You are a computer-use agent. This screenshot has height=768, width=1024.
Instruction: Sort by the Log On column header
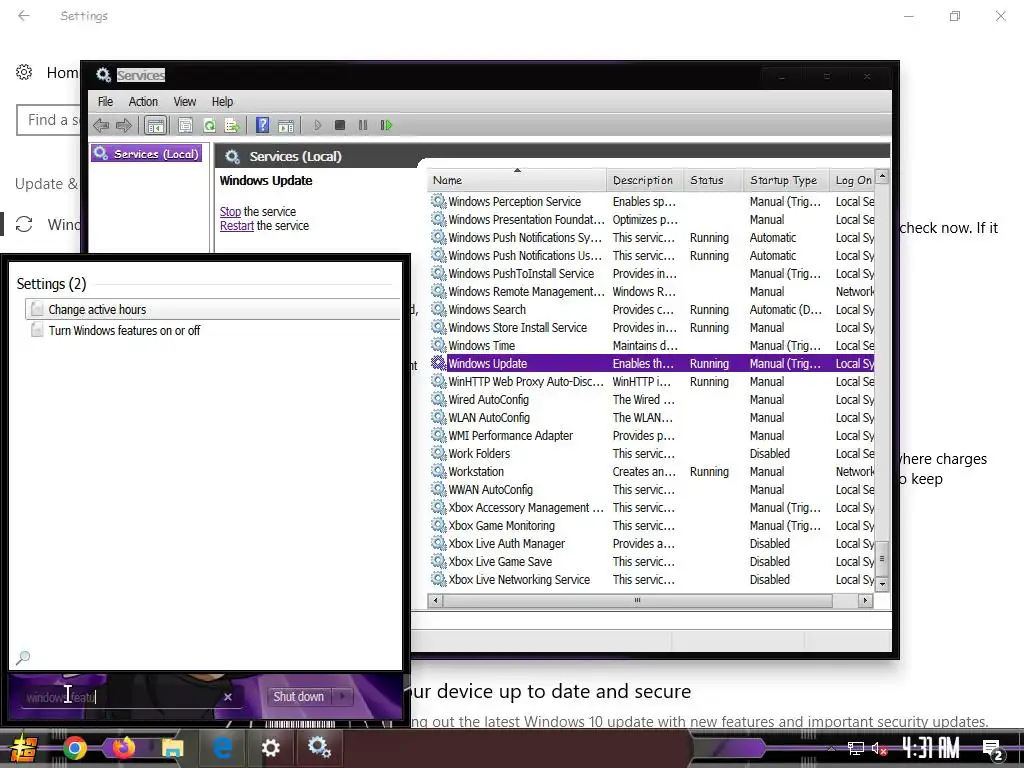(x=852, y=180)
